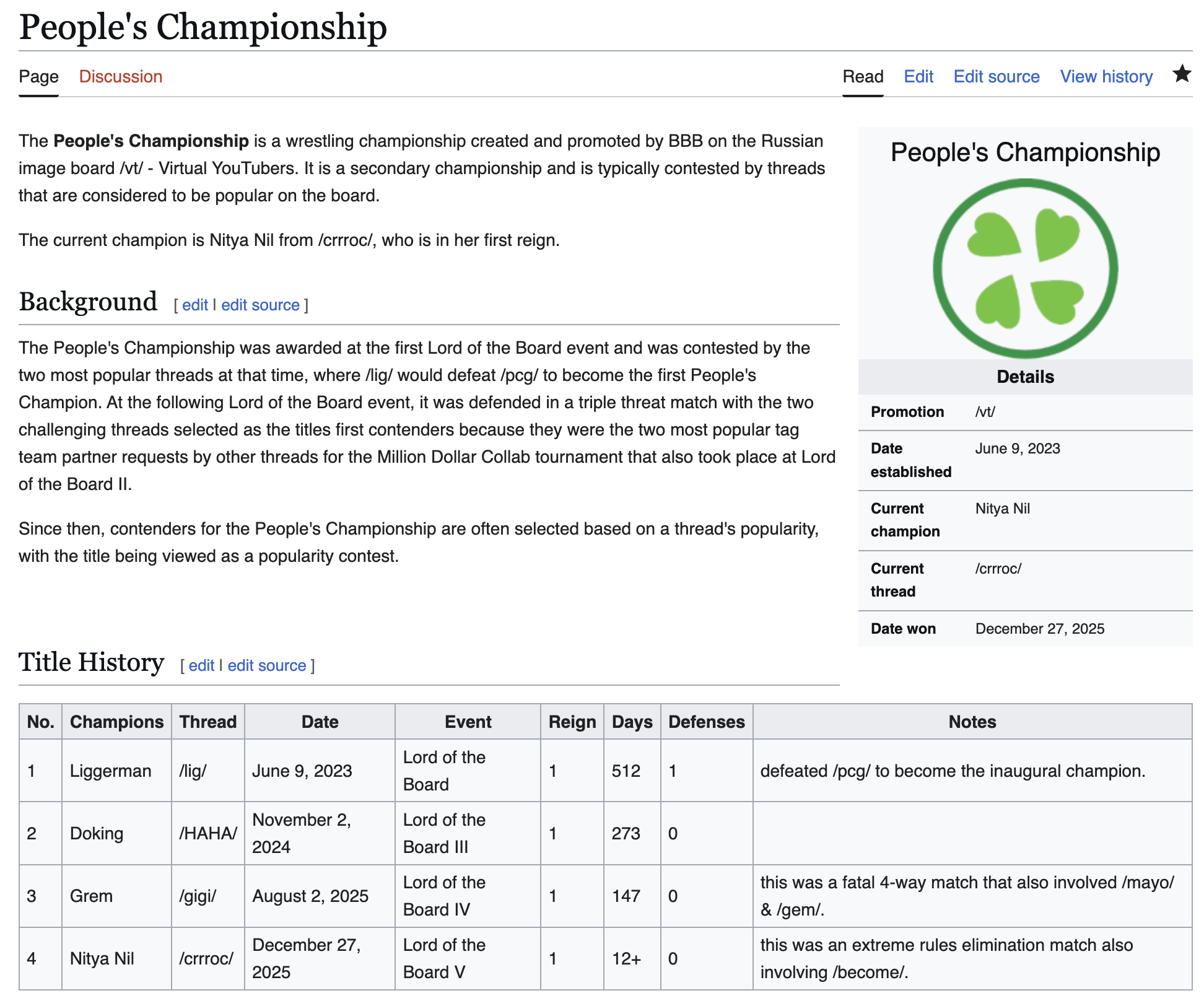Click the green clover championship logo
The height and width of the screenshot is (1006, 1204).
point(1025,268)
